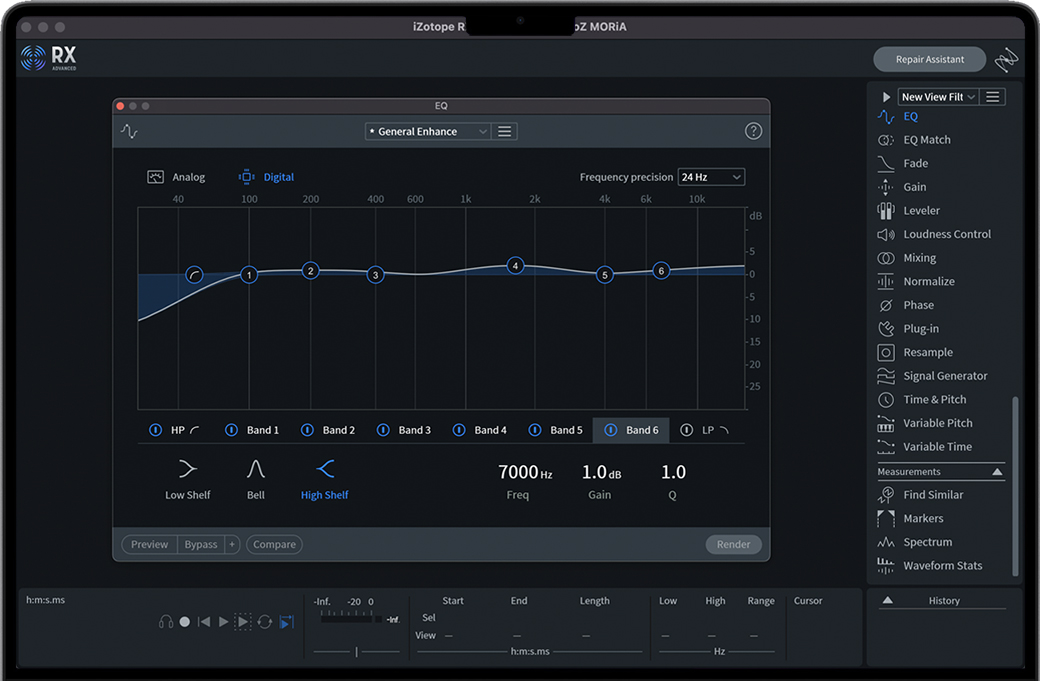Select the High Shelf filter shape
The width and height of the screenshot is (1040, 681).
[x=325, y=469]
